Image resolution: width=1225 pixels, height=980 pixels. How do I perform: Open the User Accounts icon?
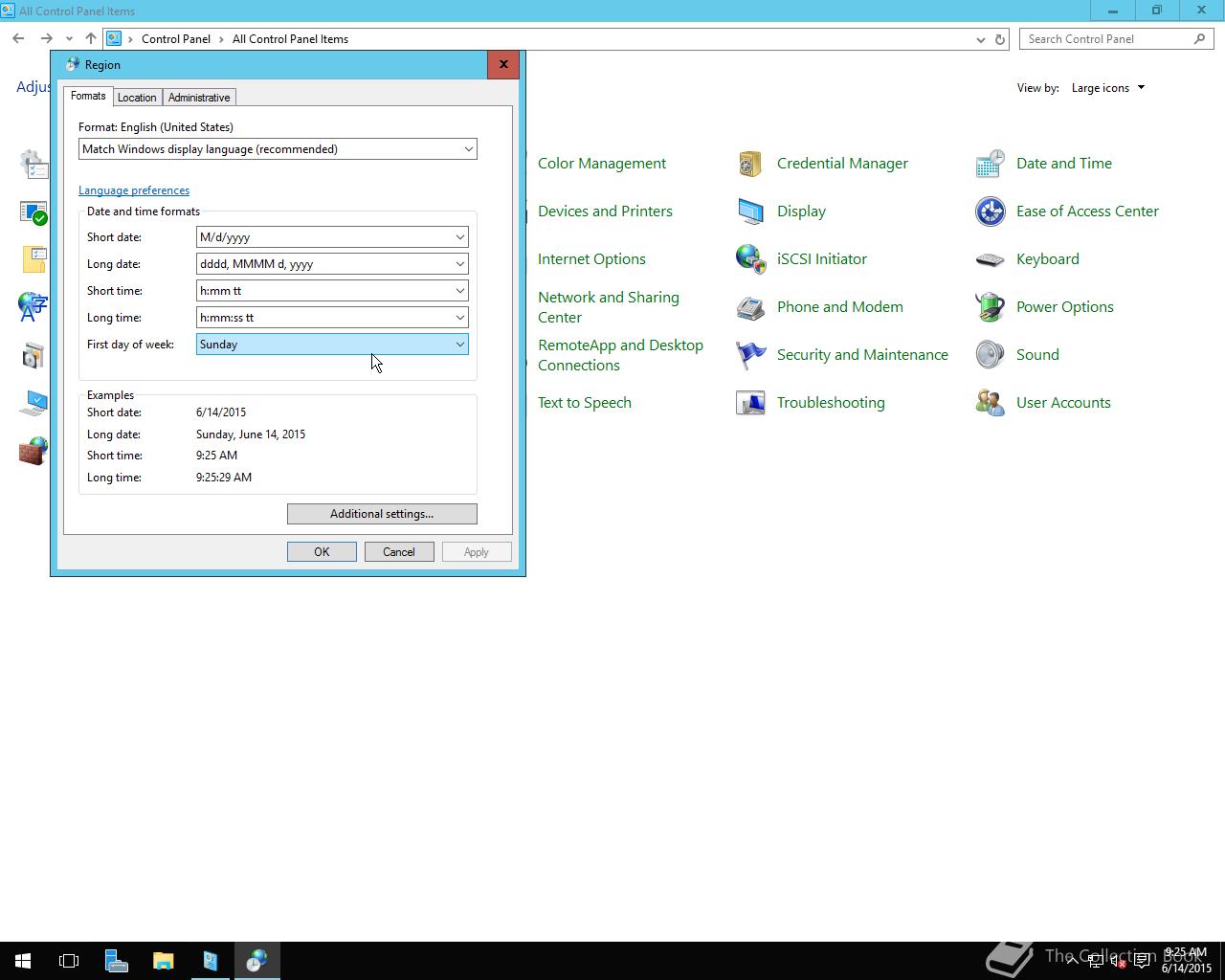coord(990,403)
